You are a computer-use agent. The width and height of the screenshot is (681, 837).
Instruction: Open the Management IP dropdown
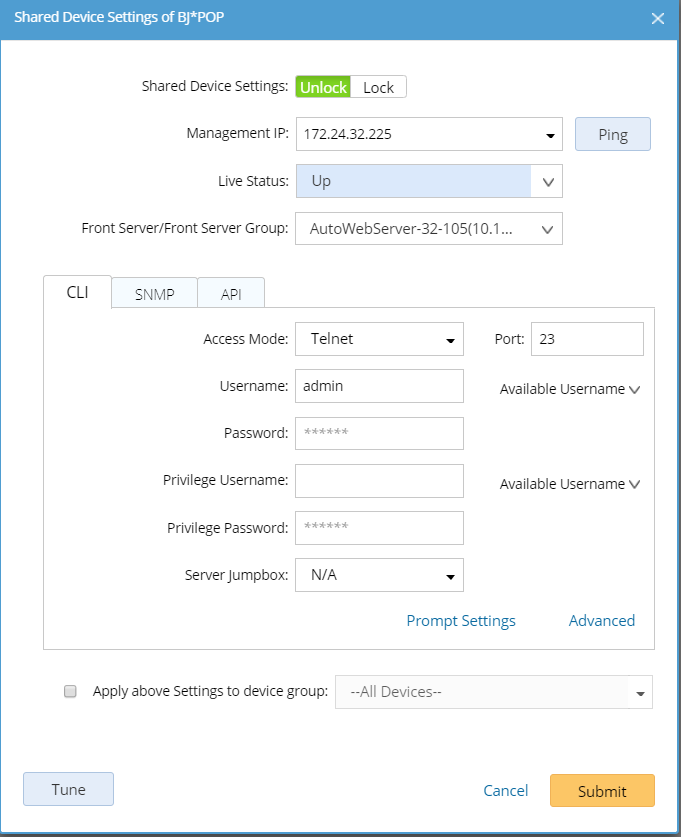[550, 134]
